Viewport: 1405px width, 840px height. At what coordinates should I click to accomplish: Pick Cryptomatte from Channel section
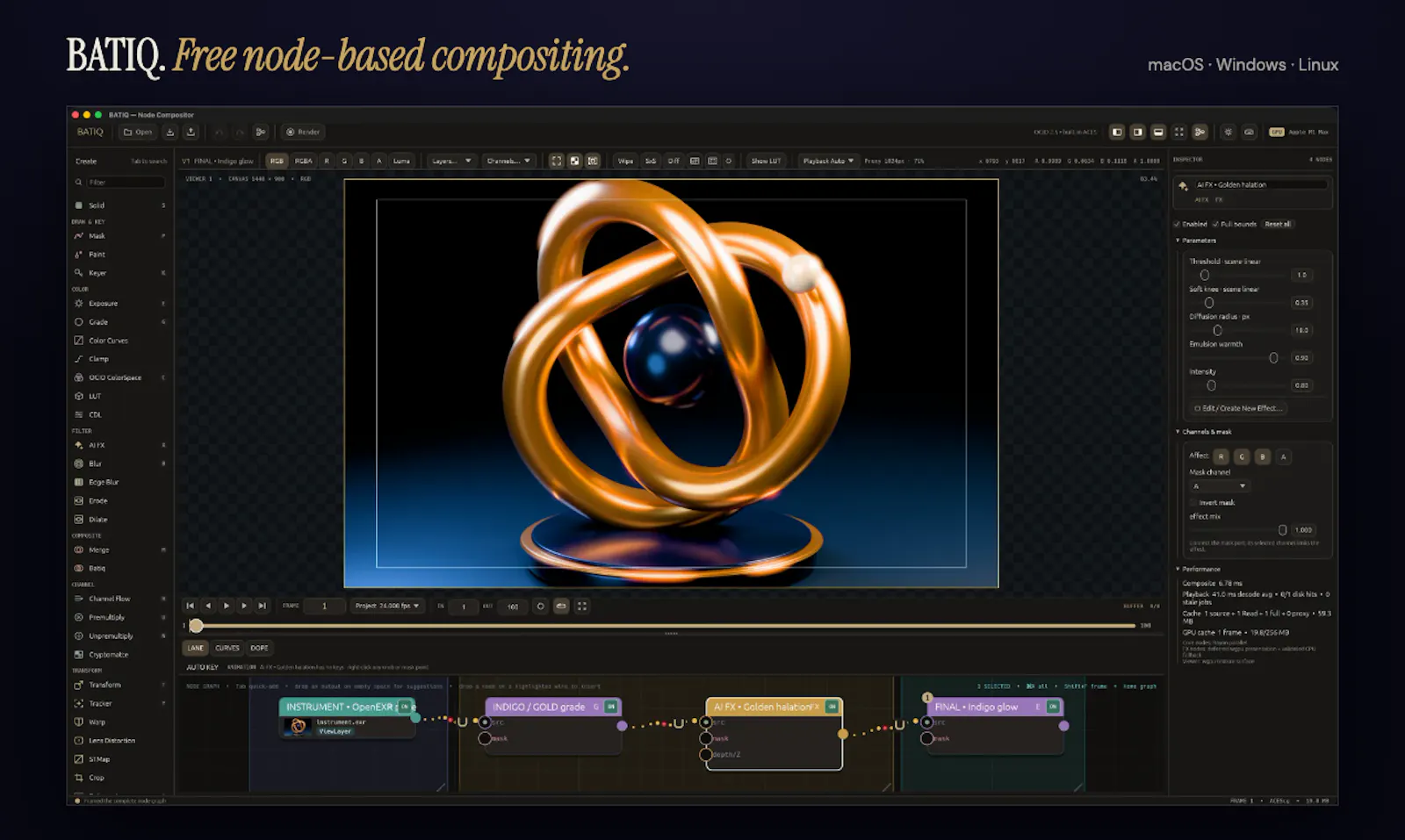click(x=120, y=654)
